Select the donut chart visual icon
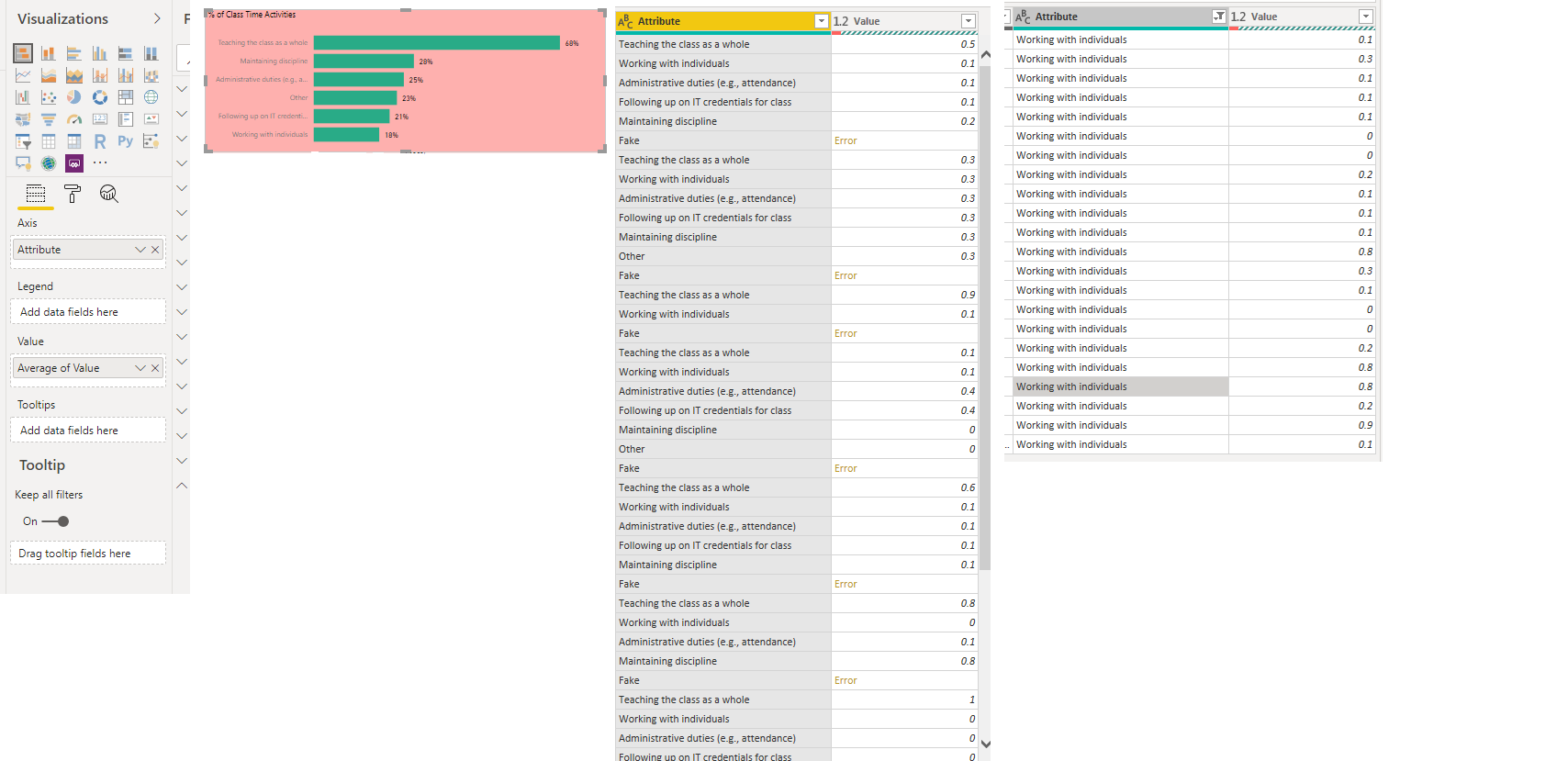 [100, 97]
